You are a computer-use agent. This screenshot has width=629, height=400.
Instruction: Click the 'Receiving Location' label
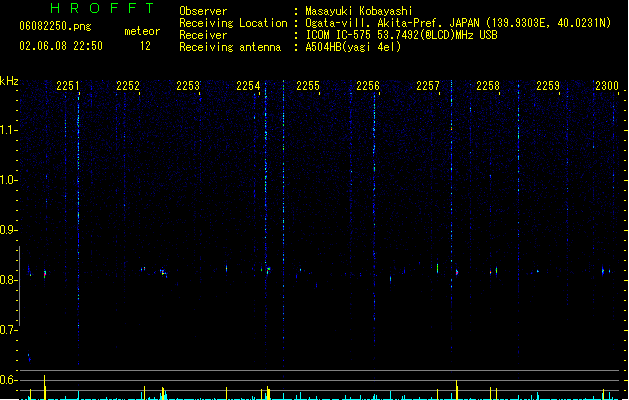[x=233, y=23]
